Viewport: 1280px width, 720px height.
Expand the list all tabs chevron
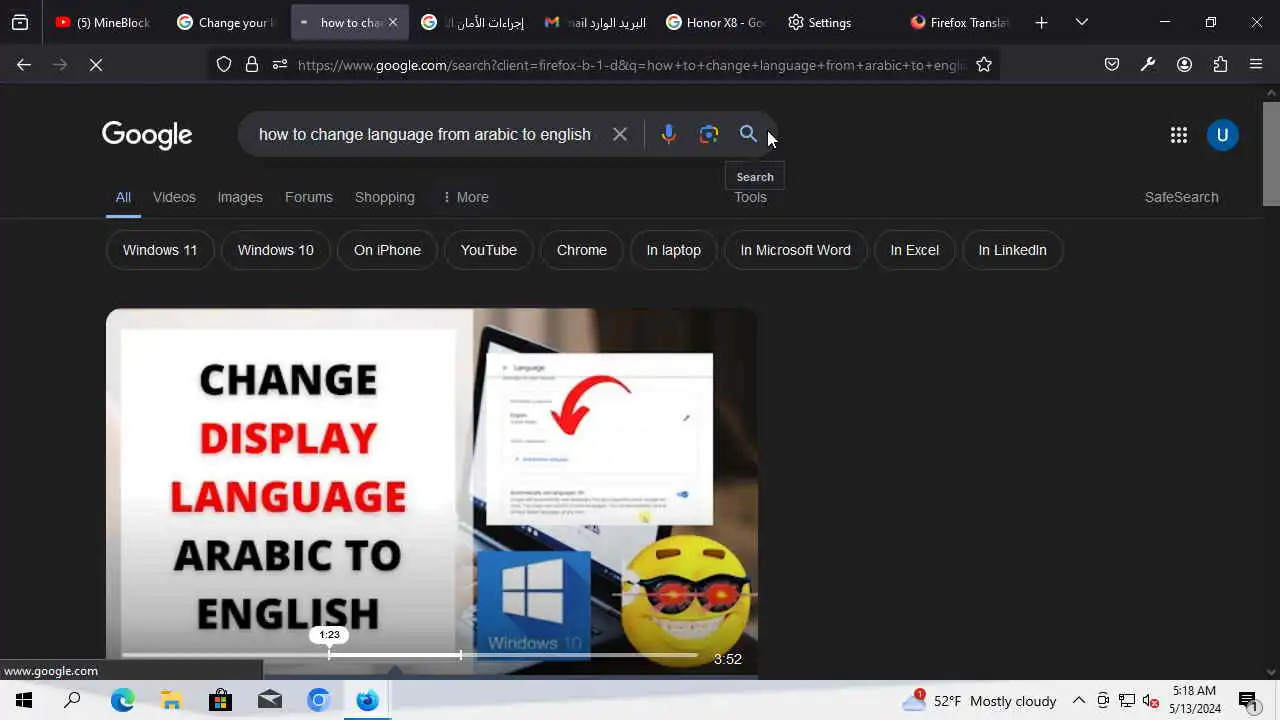(x=1081, y=22)
